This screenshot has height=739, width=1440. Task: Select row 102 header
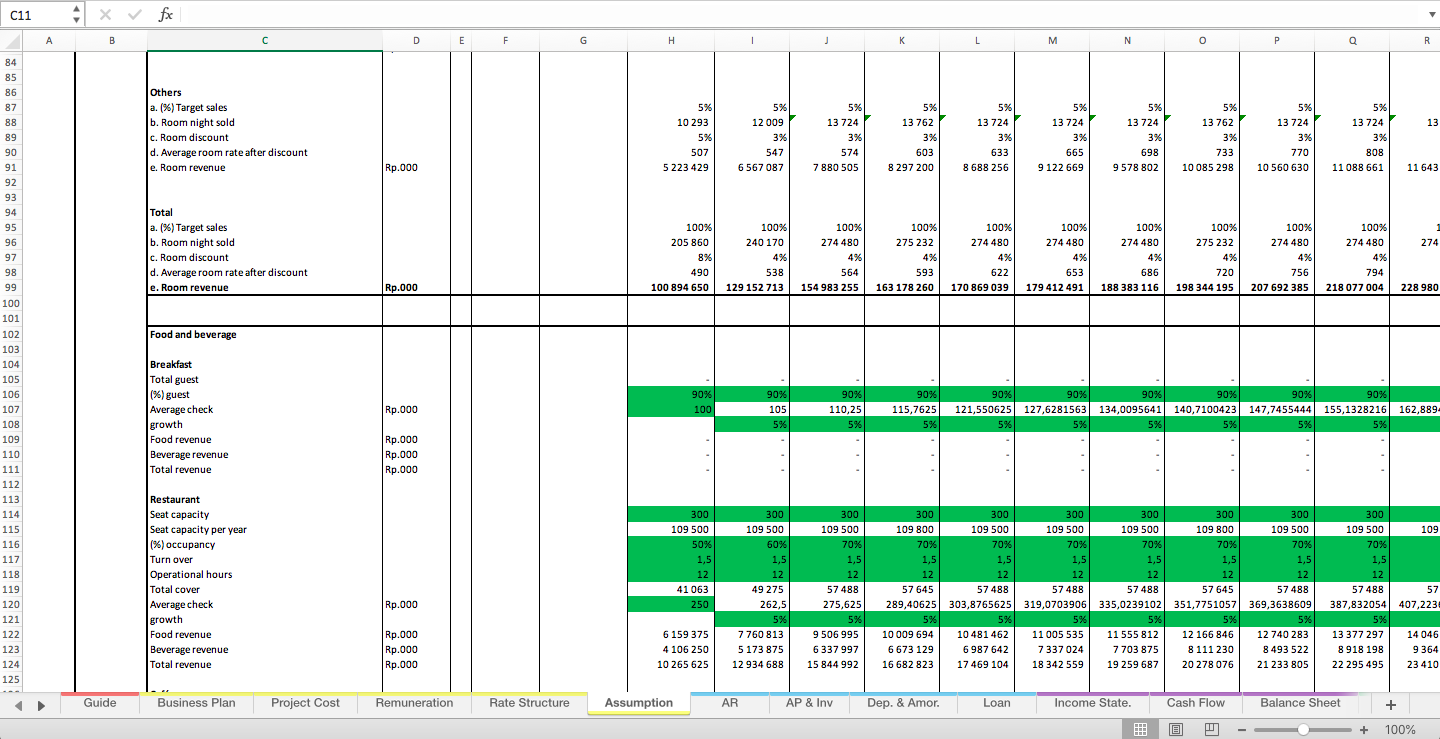pos(11,335)
